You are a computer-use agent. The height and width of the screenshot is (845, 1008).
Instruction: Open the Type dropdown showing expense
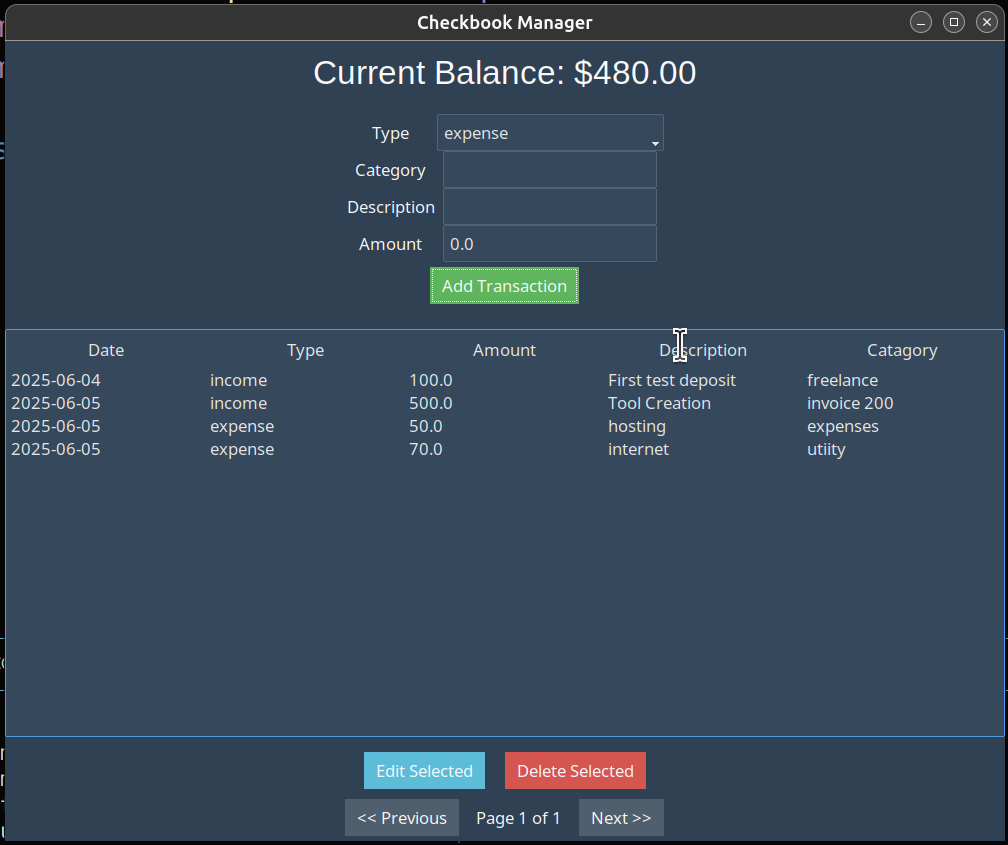tap(550, 133)
